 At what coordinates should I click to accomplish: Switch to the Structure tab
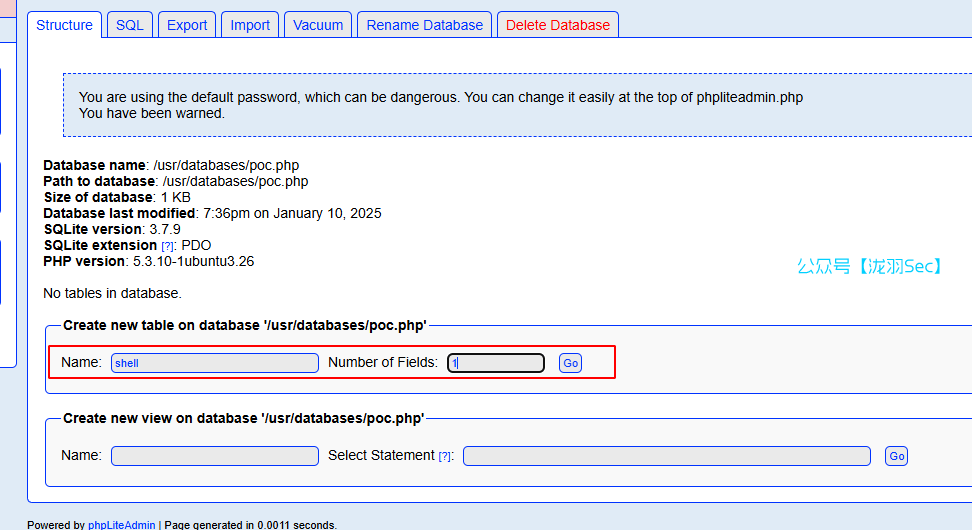[x=64, y=25]
